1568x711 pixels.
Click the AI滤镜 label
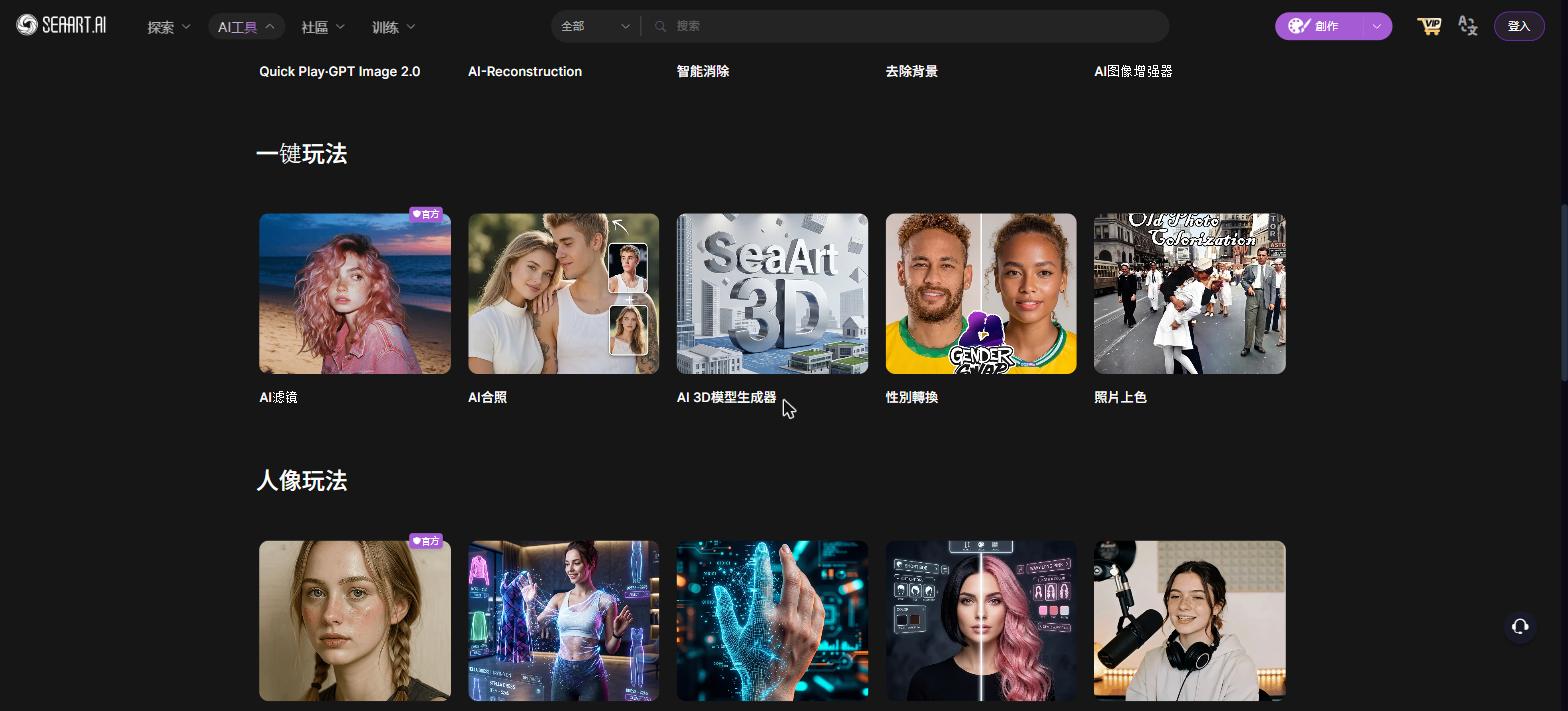278,397
